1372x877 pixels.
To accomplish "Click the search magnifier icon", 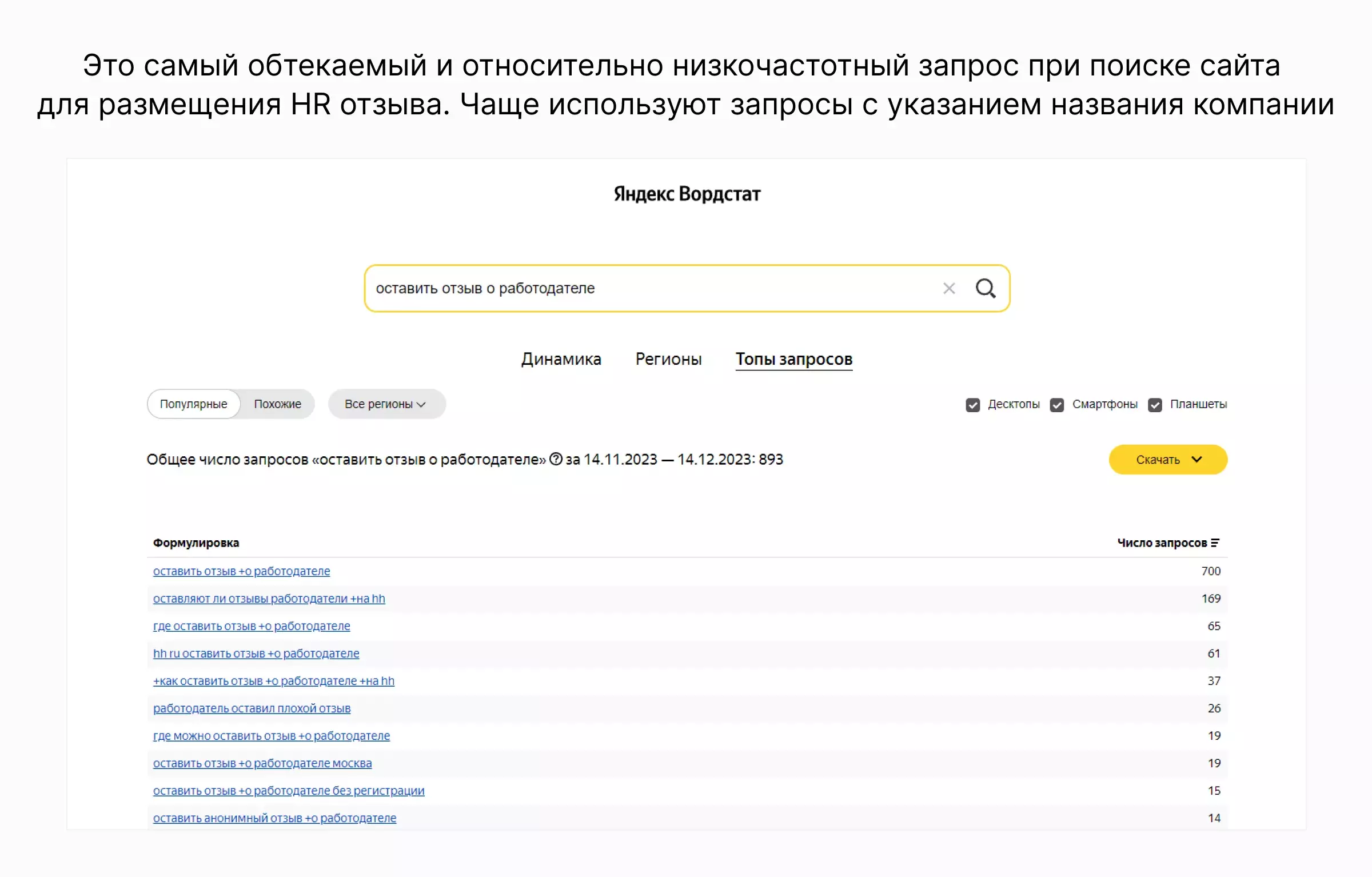I will click(x=985, y=288).
